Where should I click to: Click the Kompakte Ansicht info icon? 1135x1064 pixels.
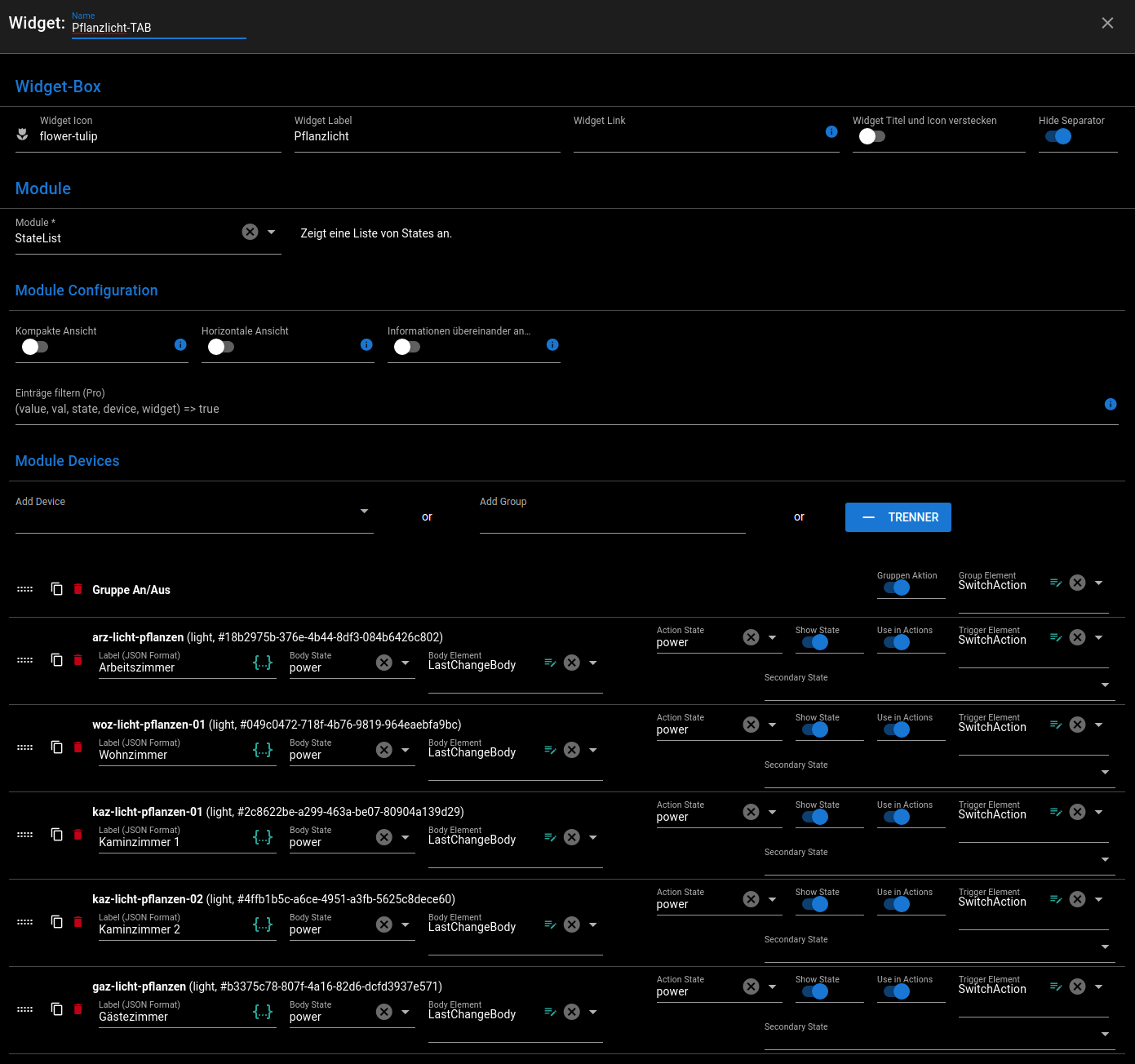tap(180, 344)
